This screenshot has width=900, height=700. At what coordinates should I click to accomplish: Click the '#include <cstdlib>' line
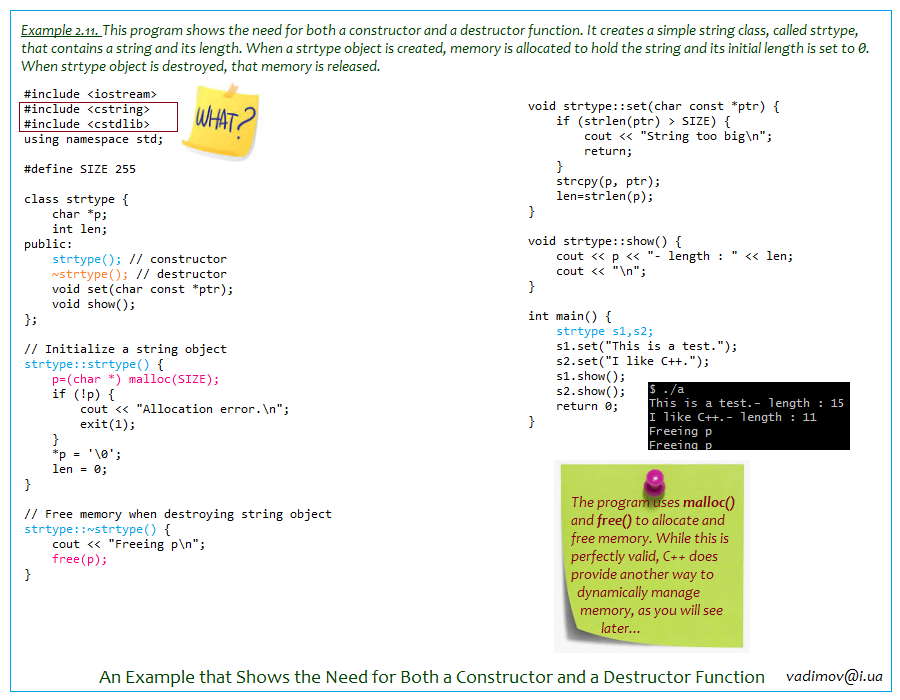pyautogui.click(x=87, y=124)
